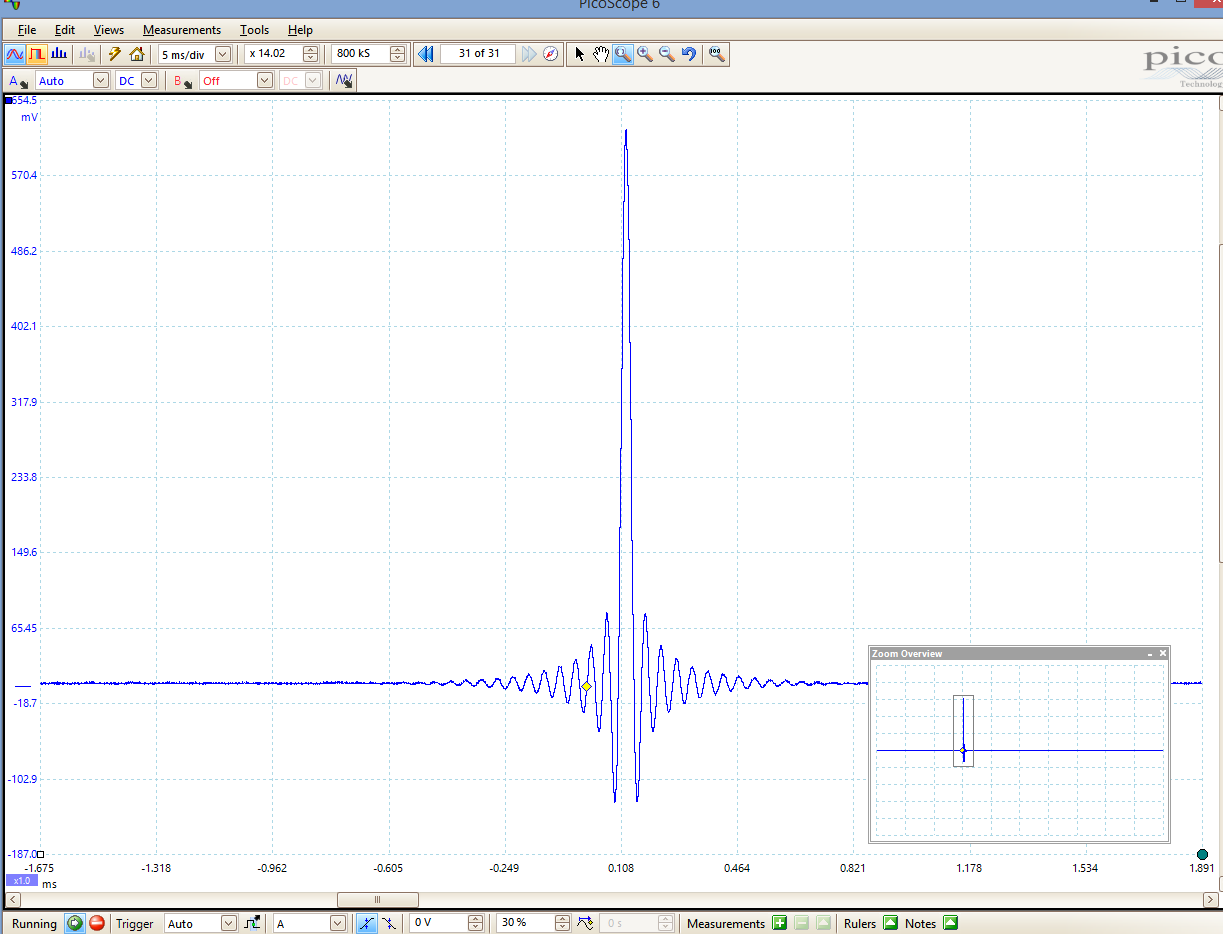The height and width of the screenshot is (934, 1223).
Task: Click the Auto Setup lightning icon
Action: [115, 54]
